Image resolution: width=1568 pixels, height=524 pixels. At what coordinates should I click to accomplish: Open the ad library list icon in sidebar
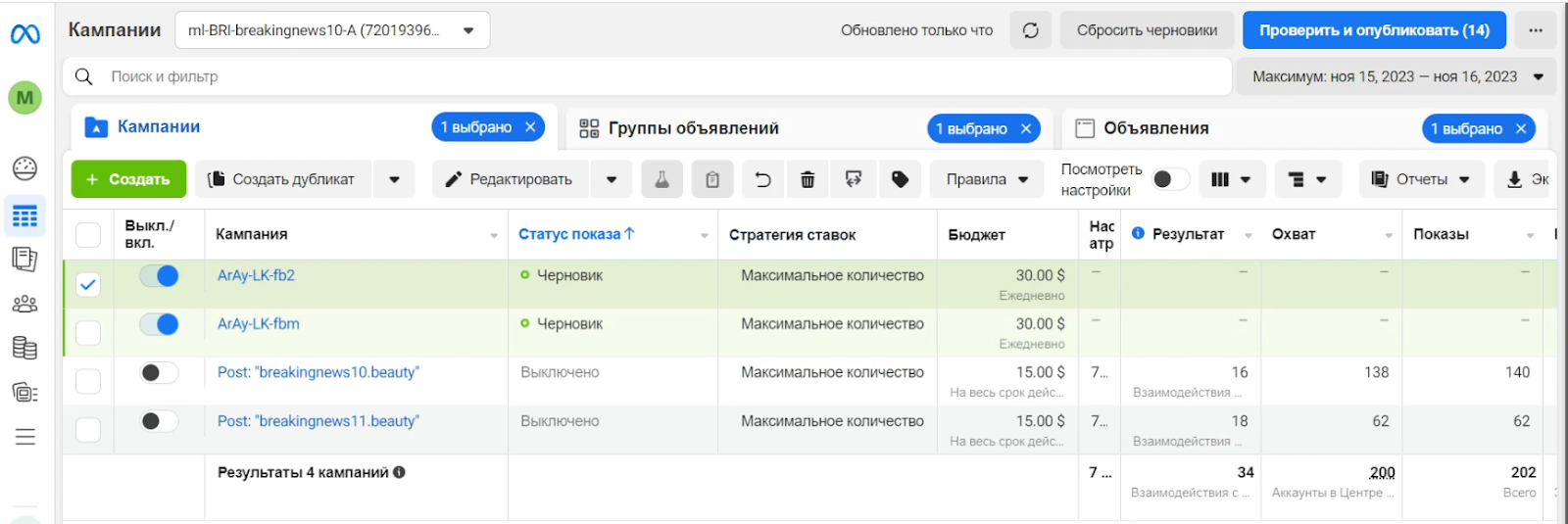25,392
